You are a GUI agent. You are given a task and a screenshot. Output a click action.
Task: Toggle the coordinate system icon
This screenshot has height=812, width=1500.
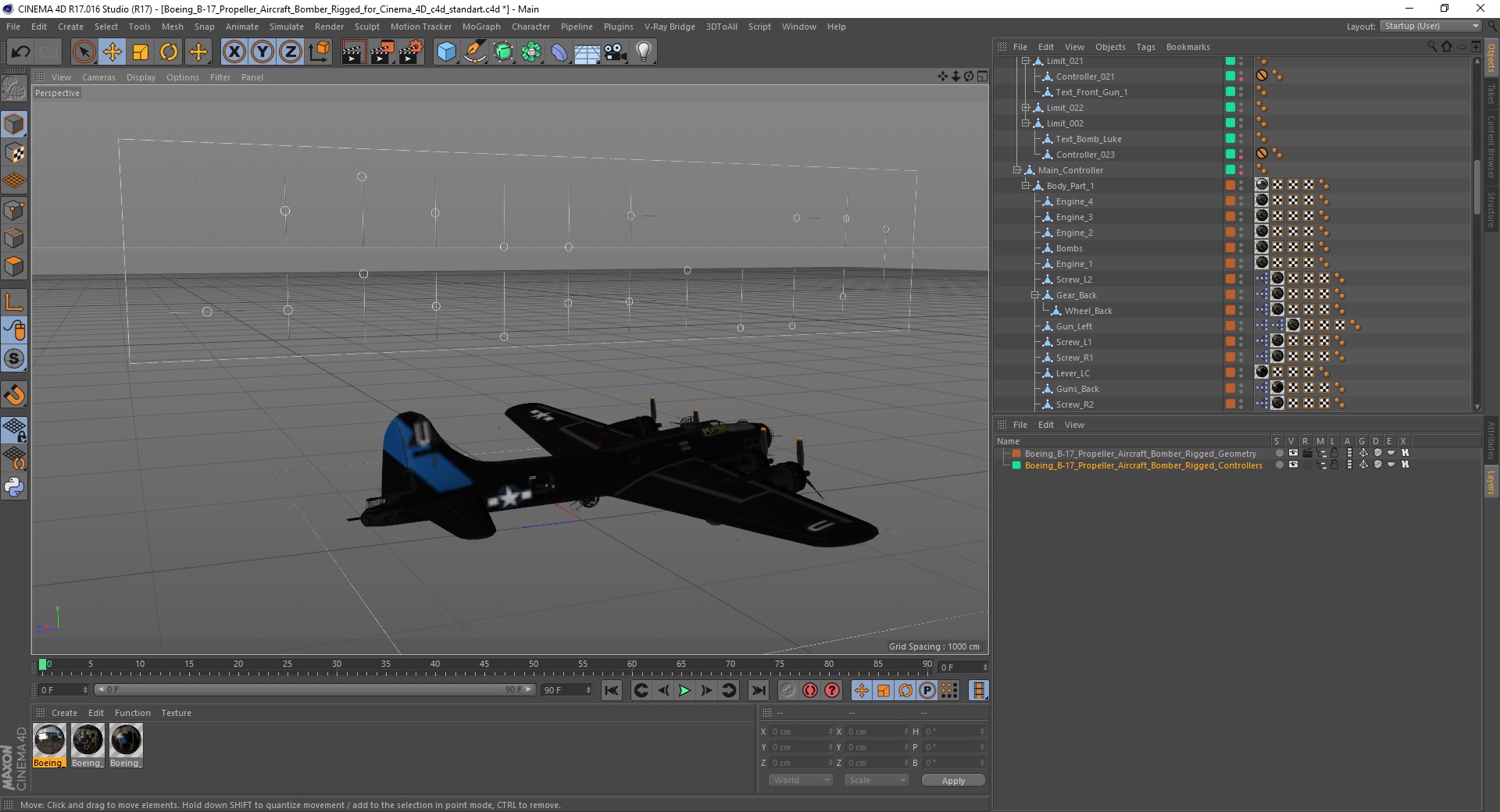[320, 52]
